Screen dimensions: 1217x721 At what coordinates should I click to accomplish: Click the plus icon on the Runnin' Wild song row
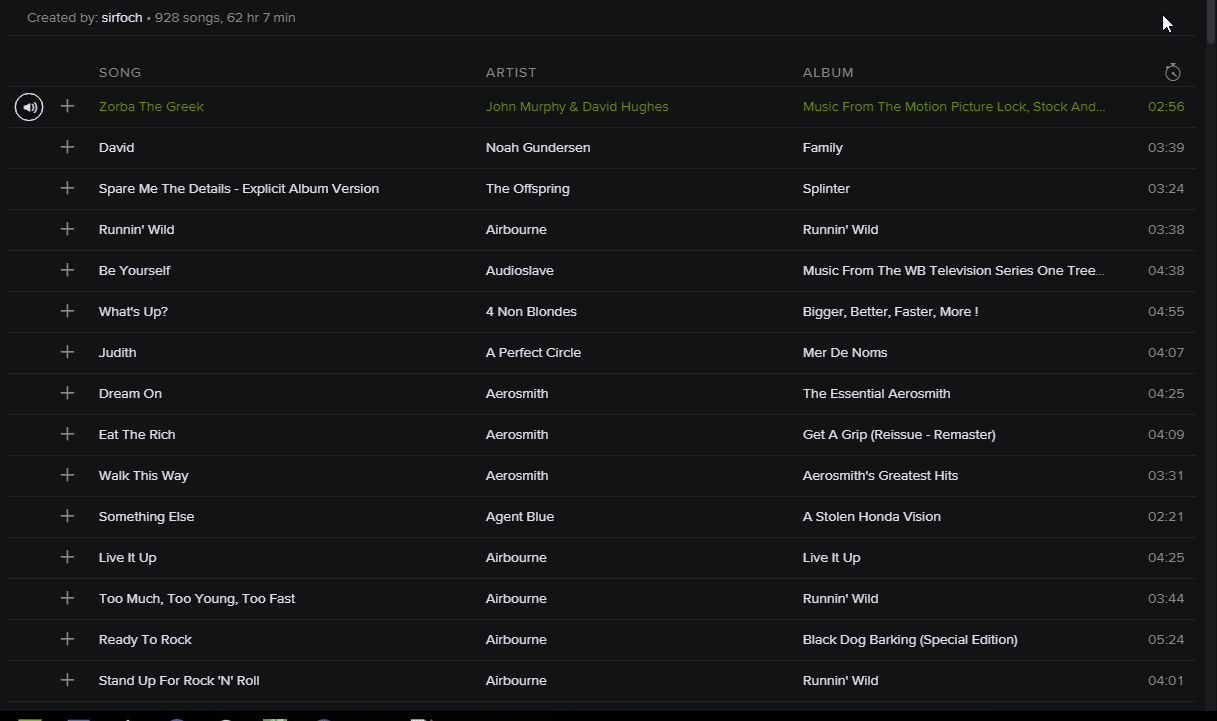(67, 229)
